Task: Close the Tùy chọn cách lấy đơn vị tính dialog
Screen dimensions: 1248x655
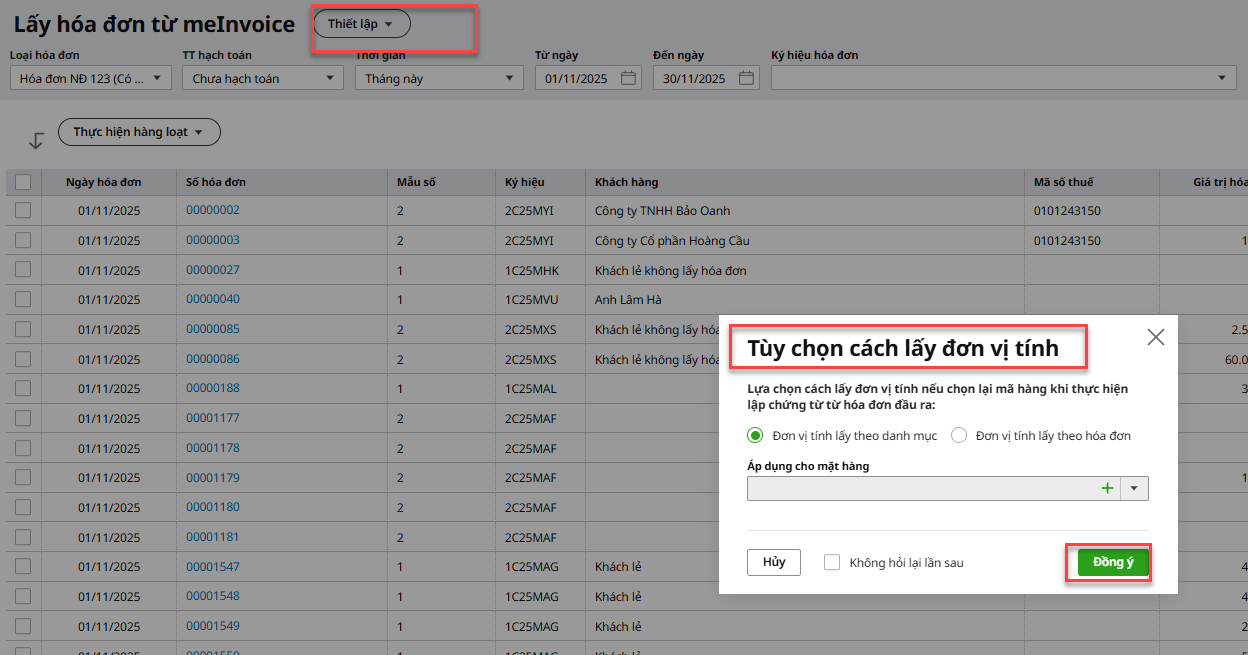Action: point(1155,337)
